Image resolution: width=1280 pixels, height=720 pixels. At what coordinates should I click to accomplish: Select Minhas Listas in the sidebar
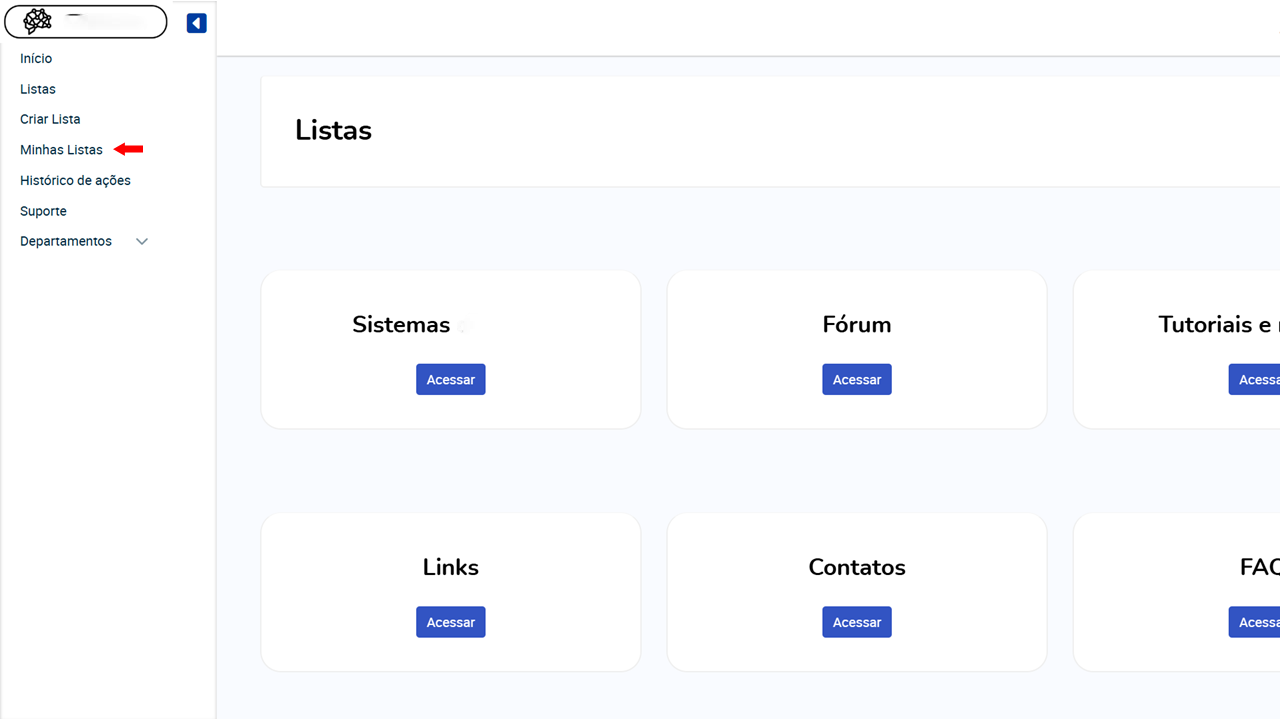61,150
